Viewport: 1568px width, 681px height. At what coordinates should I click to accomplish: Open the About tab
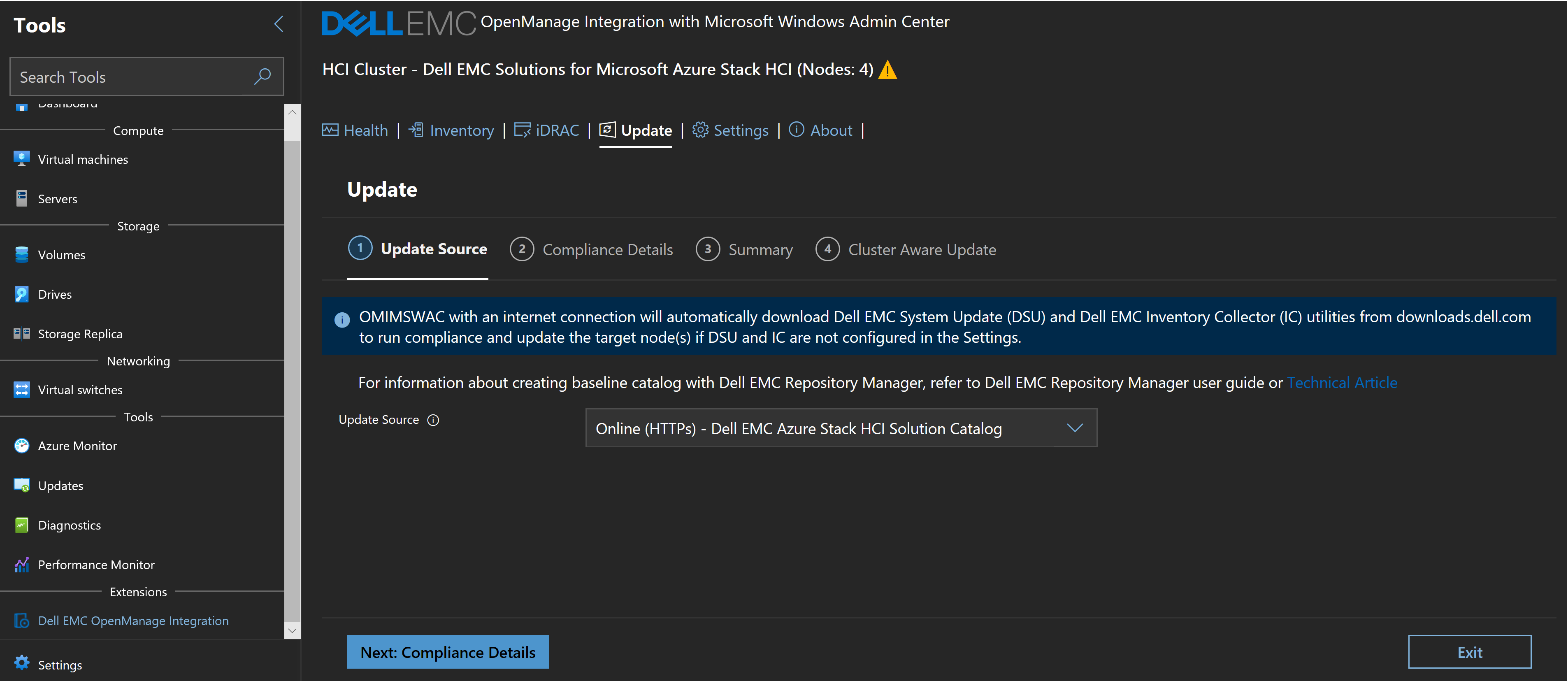click(x=820, y=130)
